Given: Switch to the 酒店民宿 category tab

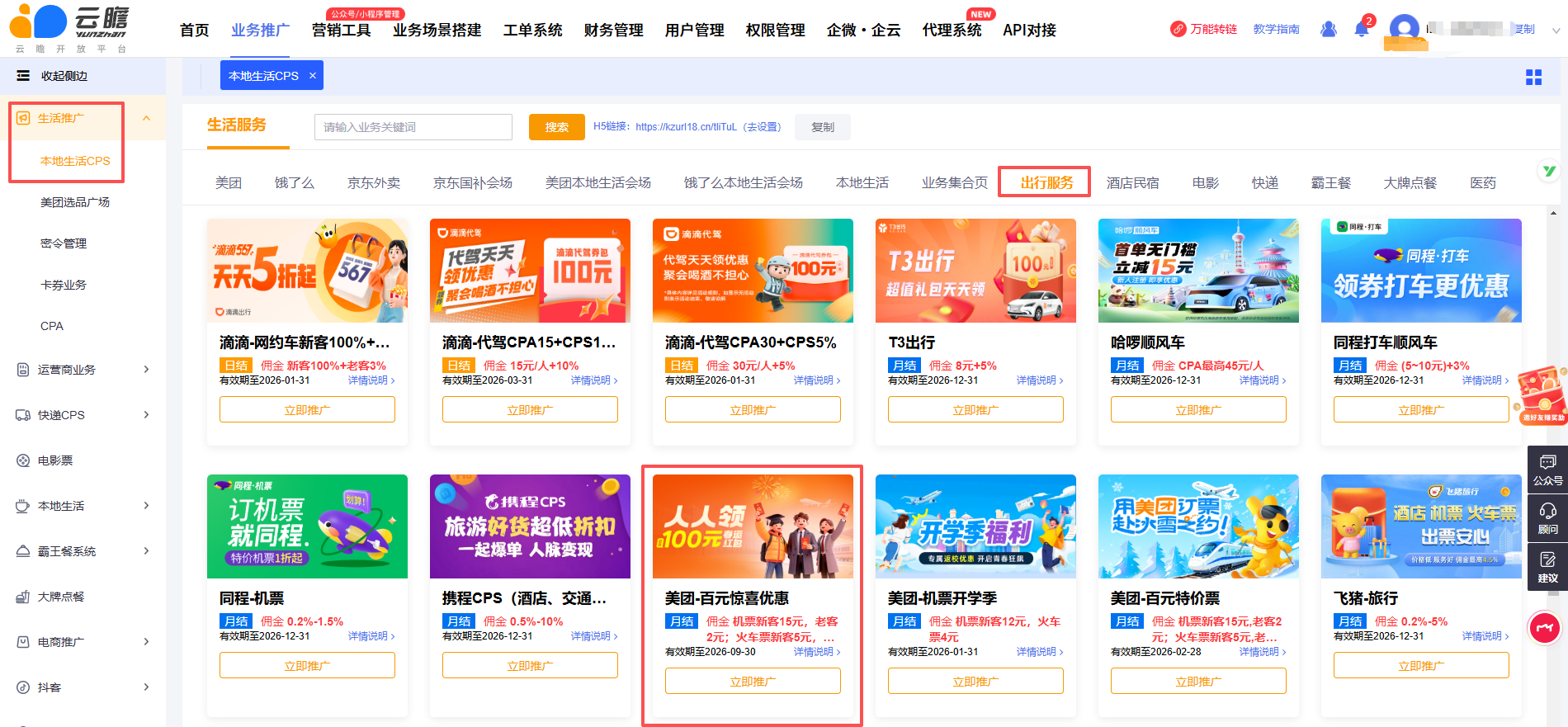Looking at the screenshot, I should point(1132,182).
